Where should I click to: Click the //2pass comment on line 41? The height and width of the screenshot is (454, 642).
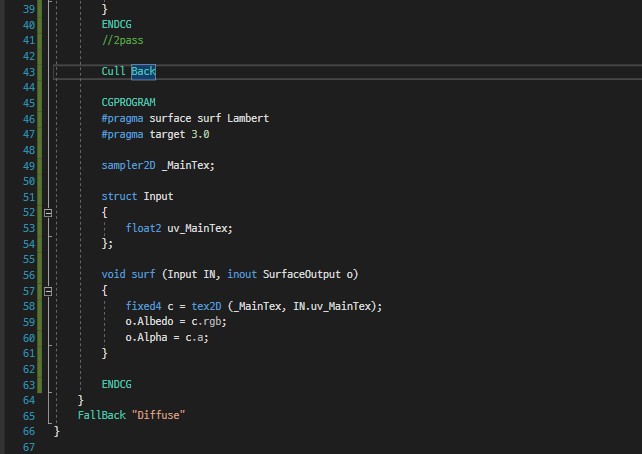(x=122, y=41)
